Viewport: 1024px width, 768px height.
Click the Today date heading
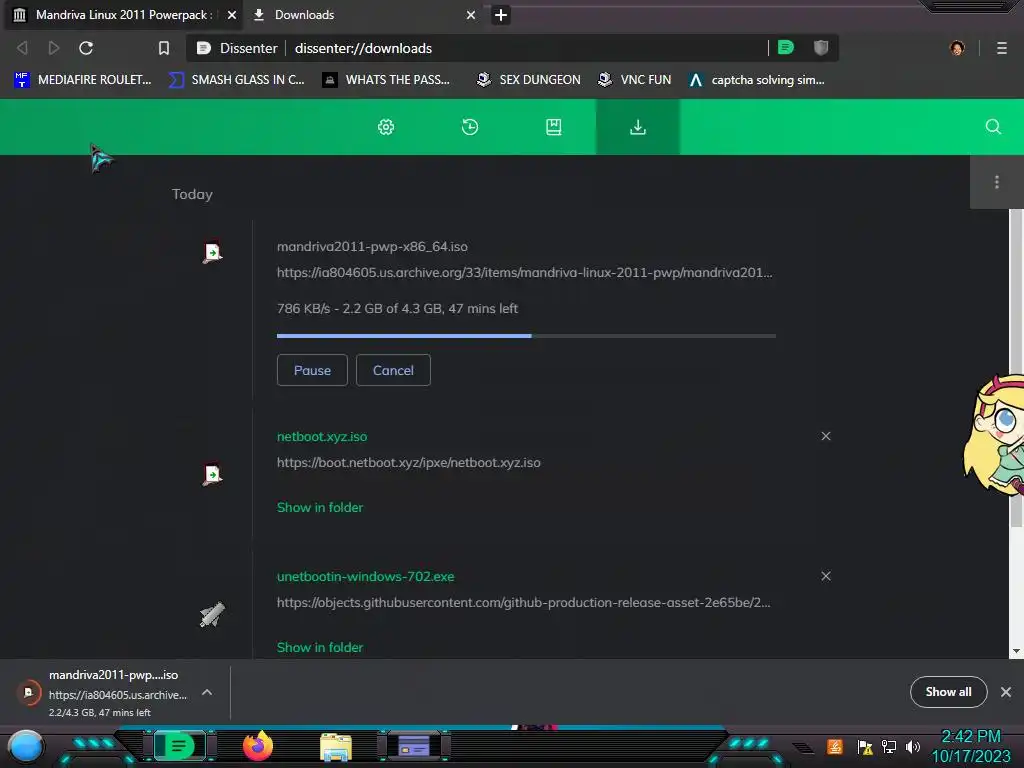click(x=192, y=194)
